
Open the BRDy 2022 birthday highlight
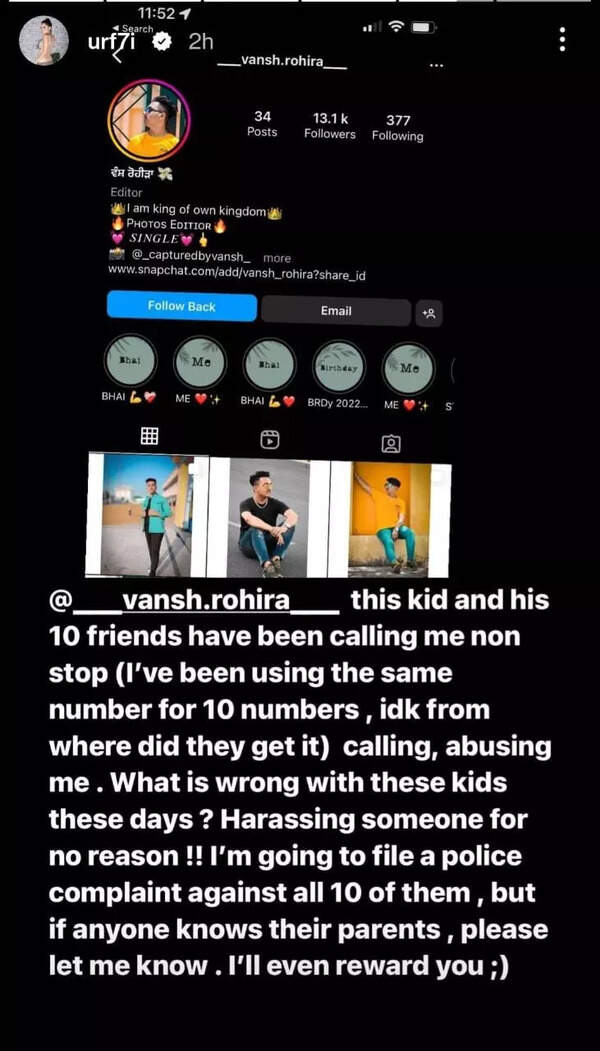pos(339,366)
